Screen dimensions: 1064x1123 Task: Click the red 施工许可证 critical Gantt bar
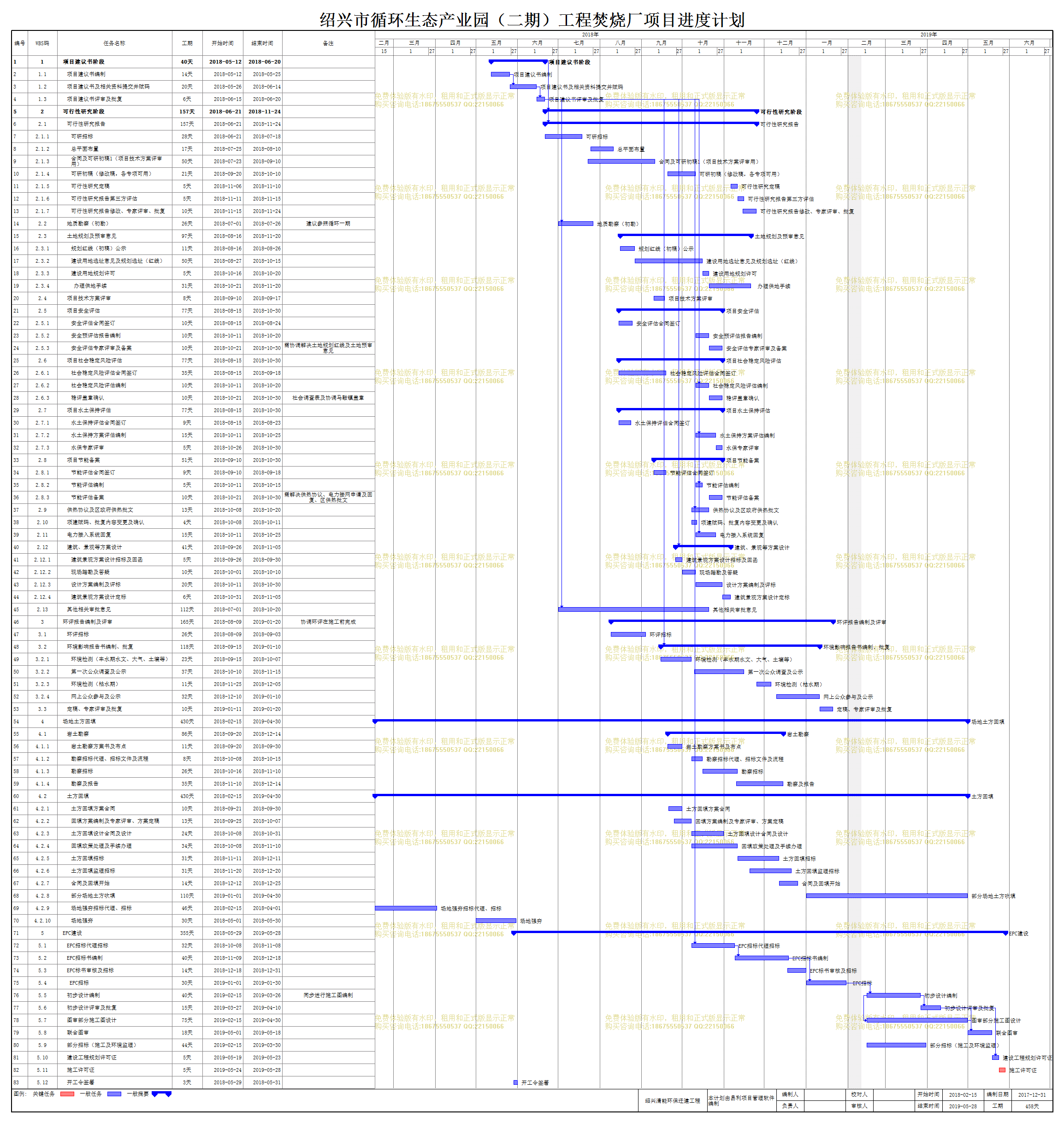pyautogui.click(x=1002, y=1070)
